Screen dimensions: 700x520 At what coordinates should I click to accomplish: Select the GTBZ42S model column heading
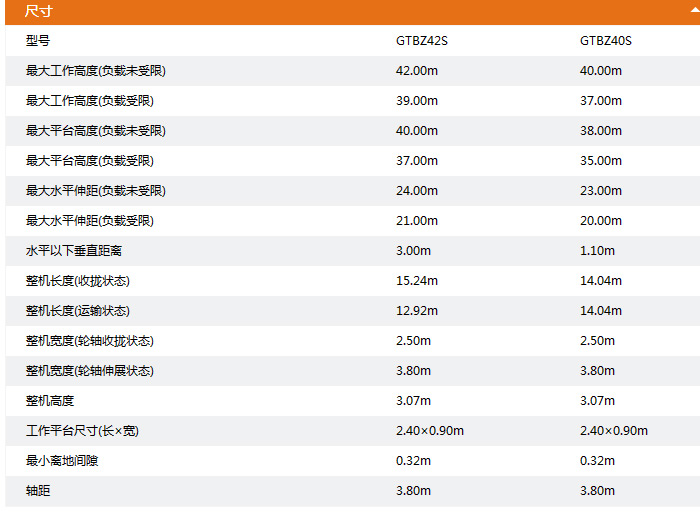tap(421, 41)
